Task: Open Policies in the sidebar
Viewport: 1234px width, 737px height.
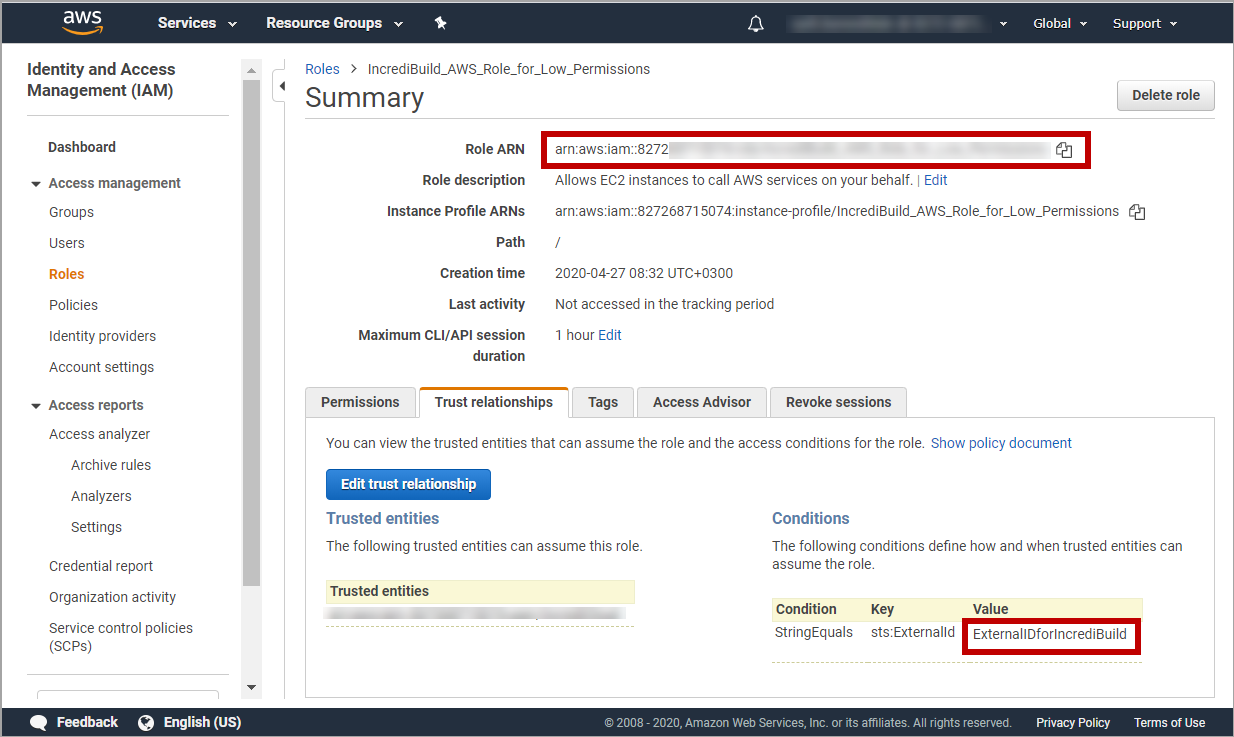Action: point(74,305)
